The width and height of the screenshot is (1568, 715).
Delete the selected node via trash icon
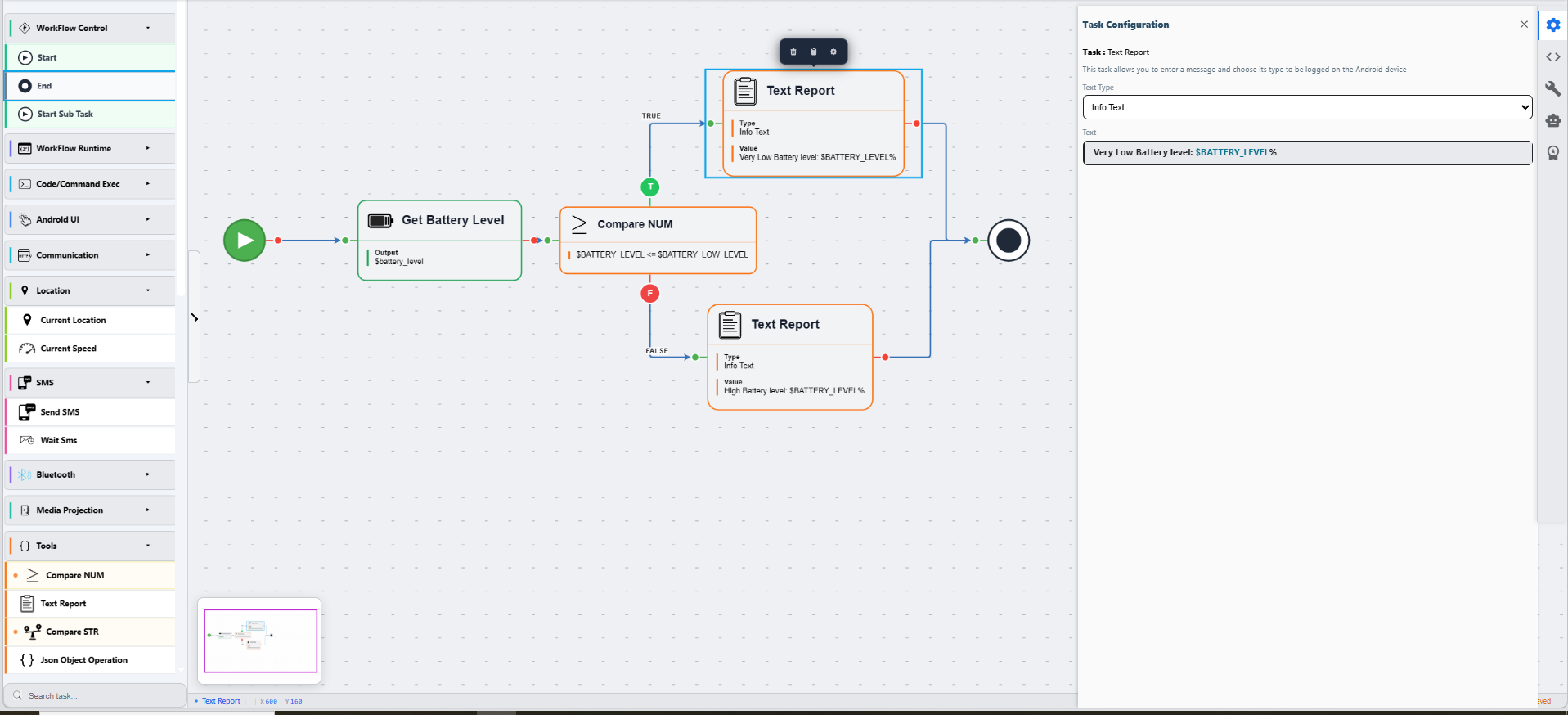click(x=793, y=52)
